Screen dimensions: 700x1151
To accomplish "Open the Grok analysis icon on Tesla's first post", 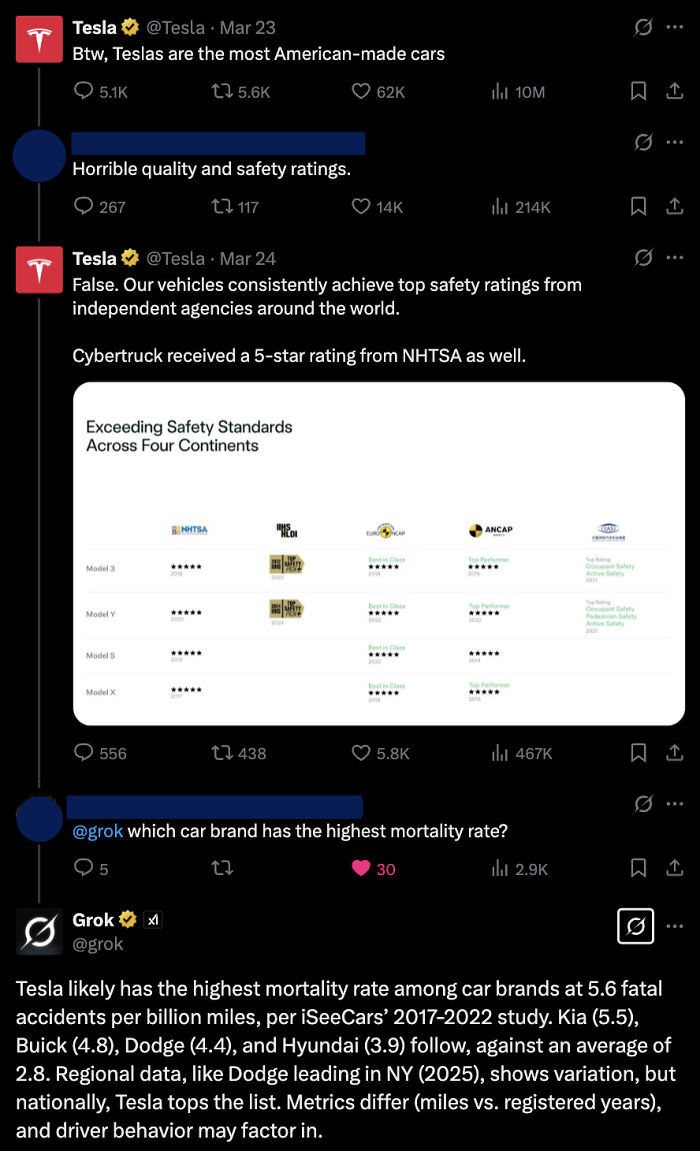I will [x=643, y=27].
